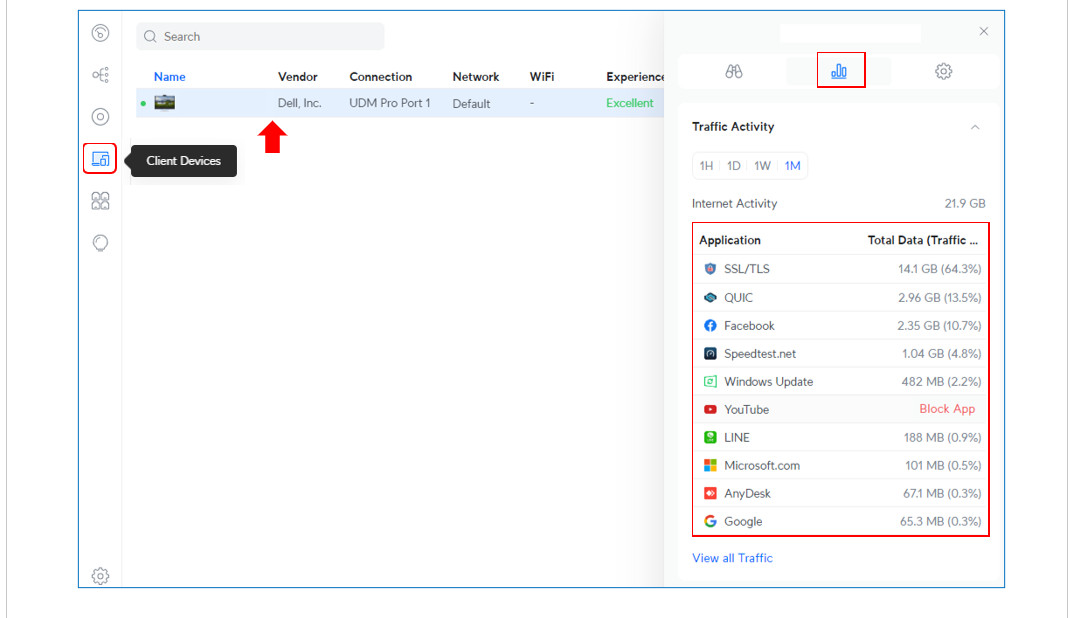Open the UniFi Devices circle icon
1079x618 pixels.
coord(100,117)
